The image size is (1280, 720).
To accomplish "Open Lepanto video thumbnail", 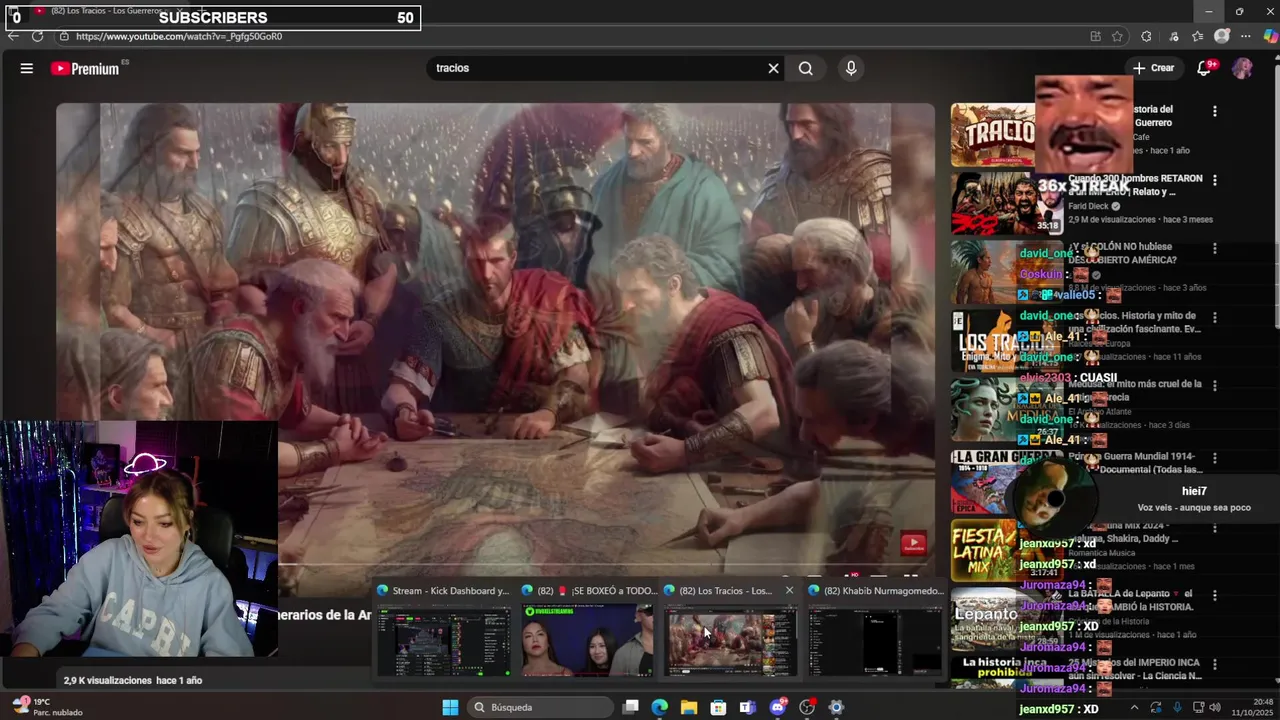I will pos(1006,618).
